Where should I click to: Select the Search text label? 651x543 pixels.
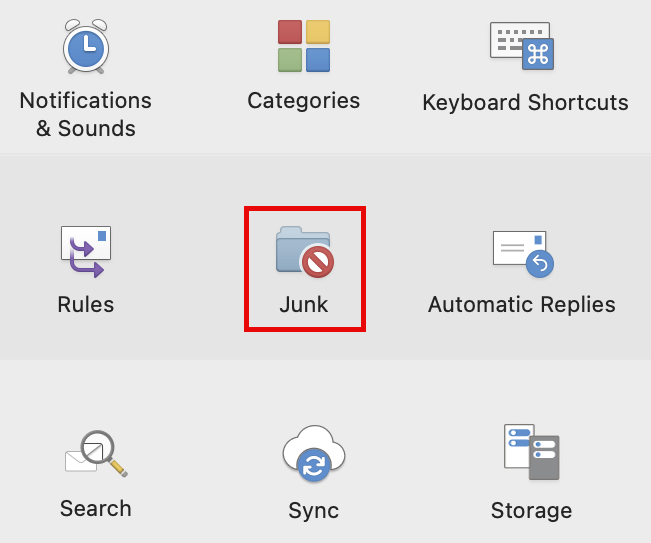(x=95, y=508)
